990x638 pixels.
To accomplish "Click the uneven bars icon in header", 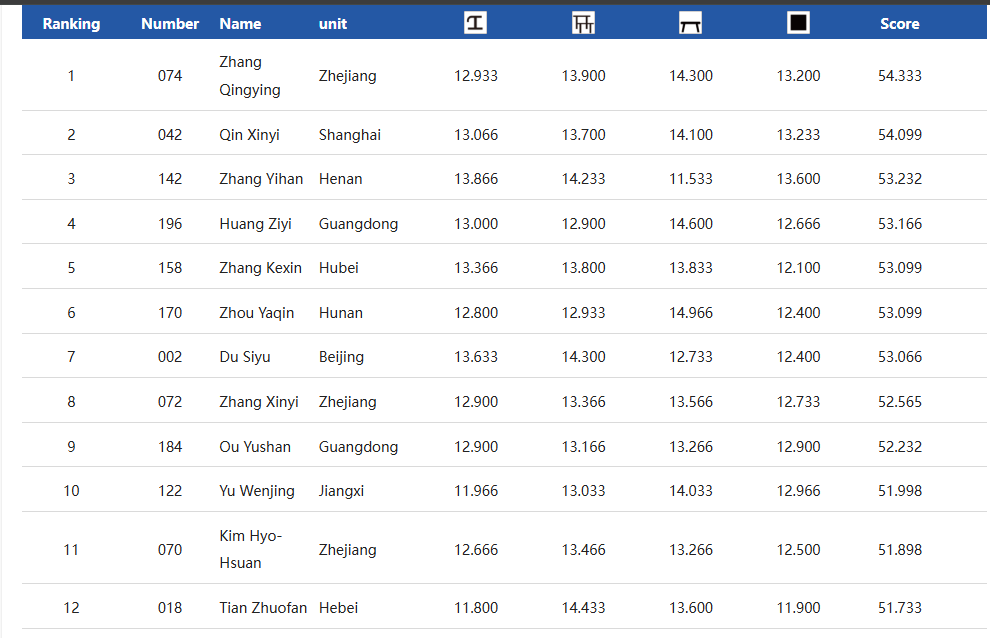I will click(x=583, y=23).
